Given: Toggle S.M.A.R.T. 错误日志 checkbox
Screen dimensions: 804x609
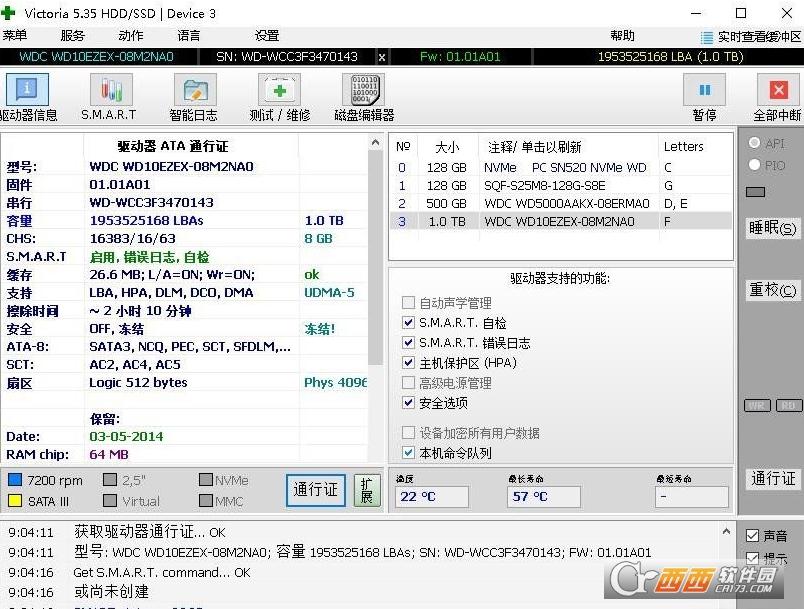Looking at the screenshot, I should pyautogui.click(x=408, y=342).
